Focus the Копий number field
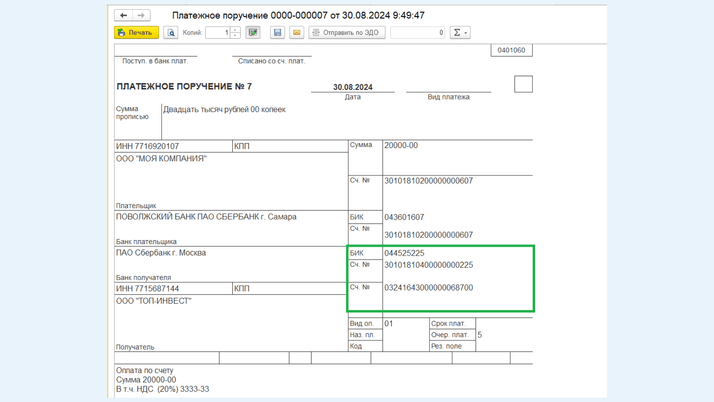This screenshot has height=402, width=714. (x=218, y=32)
